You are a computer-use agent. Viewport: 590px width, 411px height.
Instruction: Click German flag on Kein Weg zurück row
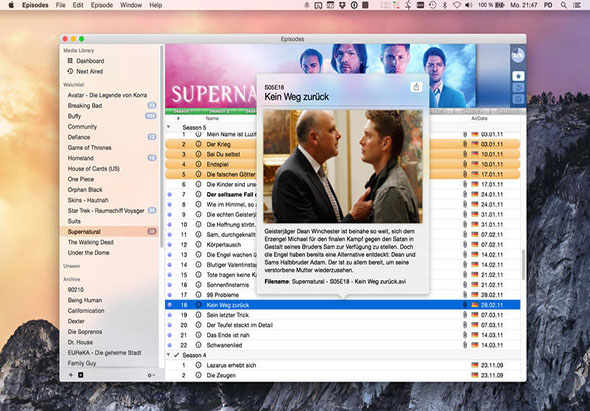pos(474,305)
